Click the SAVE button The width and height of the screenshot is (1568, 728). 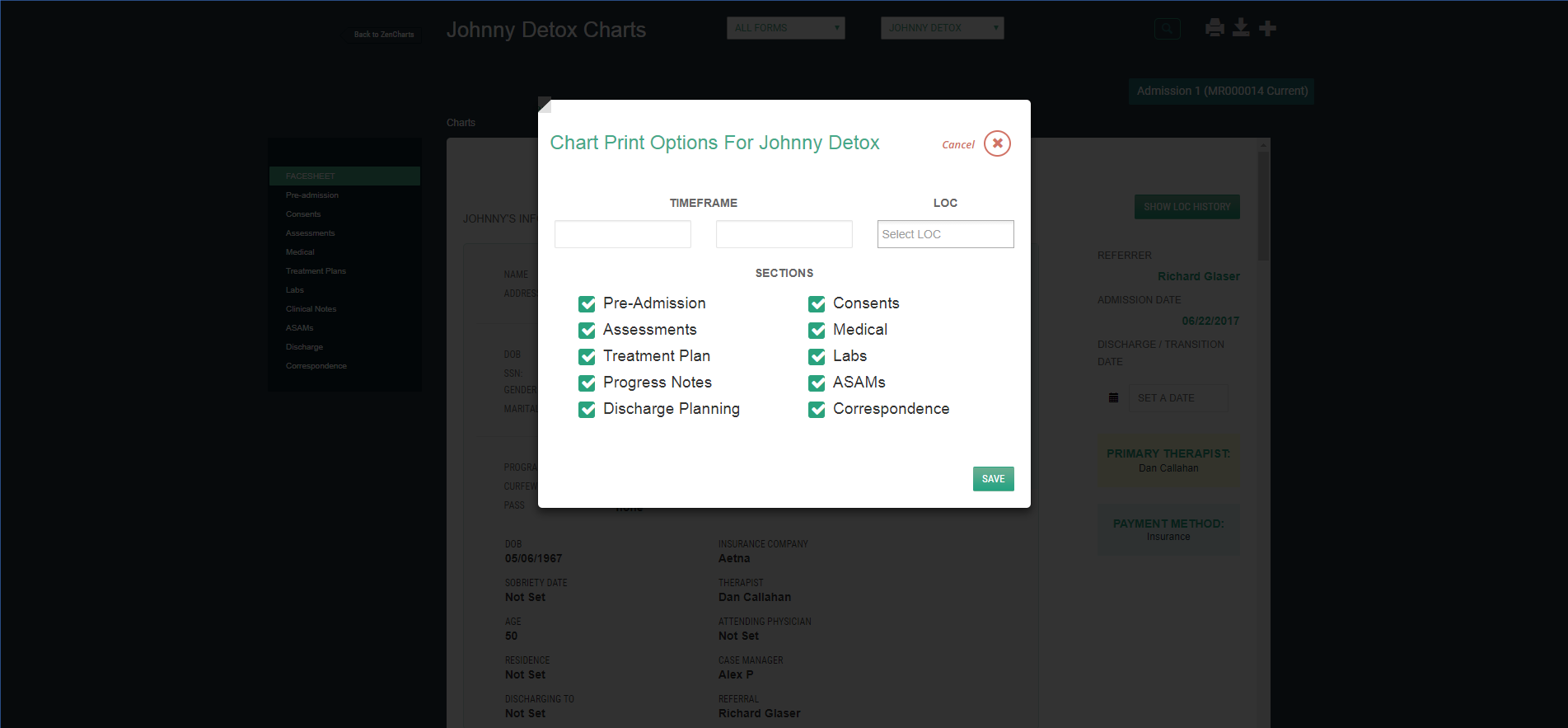(993, 479)
